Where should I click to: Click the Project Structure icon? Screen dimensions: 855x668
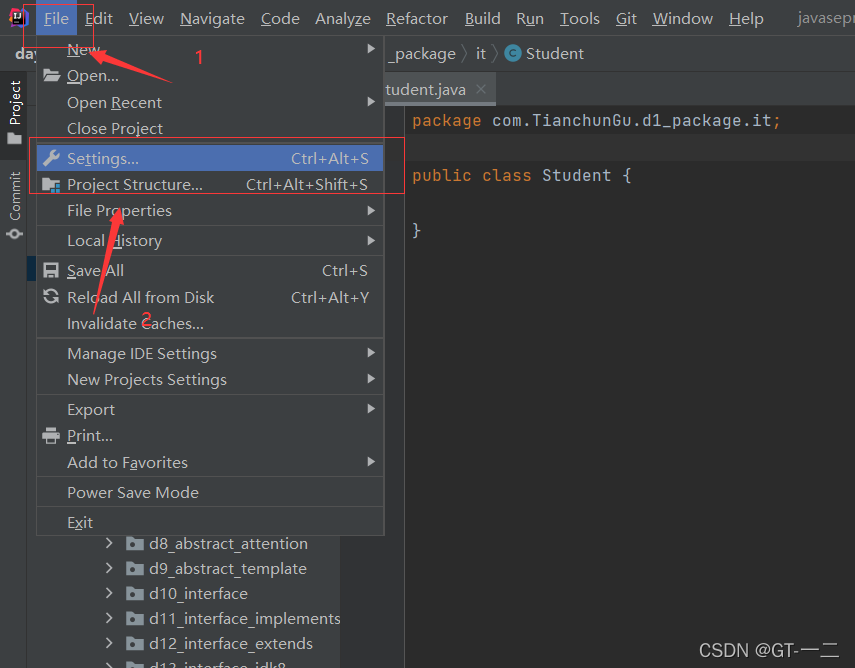[x=51, y=185]
